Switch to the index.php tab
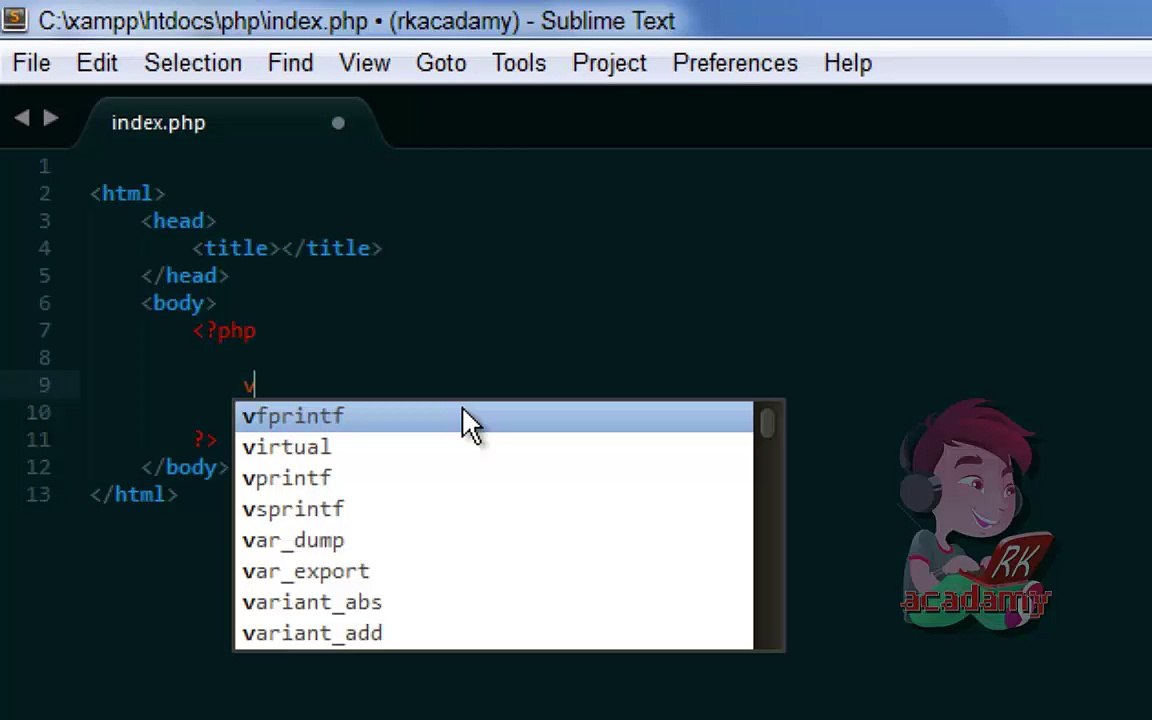The image size is (1152, 720). (159, 123)
